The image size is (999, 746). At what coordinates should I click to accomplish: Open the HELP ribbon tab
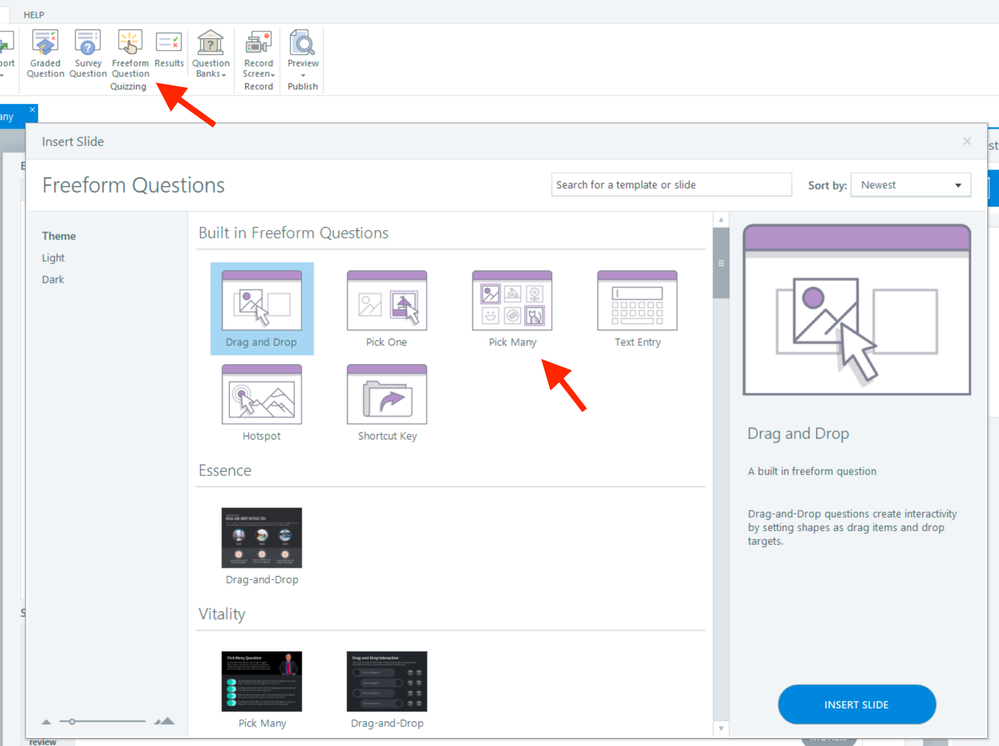(34, 15)
